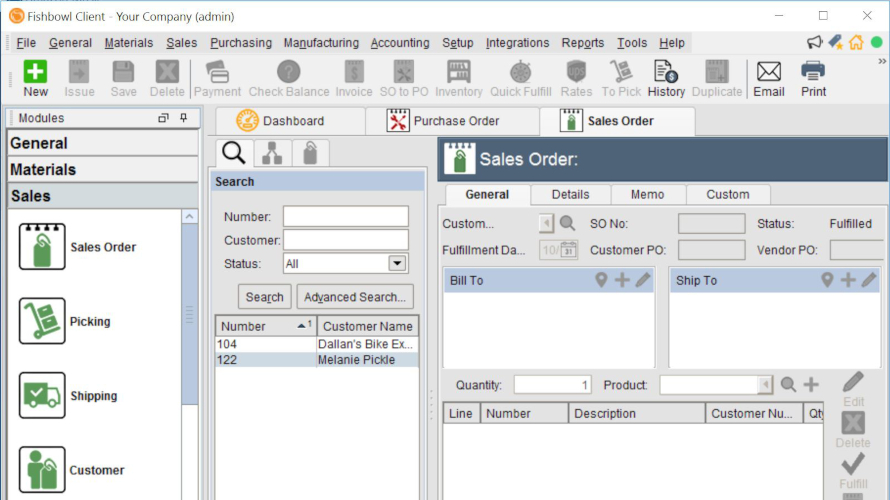Open the Fulfillment Date calendar picker
Screen dimensions: 890x500
569,250
